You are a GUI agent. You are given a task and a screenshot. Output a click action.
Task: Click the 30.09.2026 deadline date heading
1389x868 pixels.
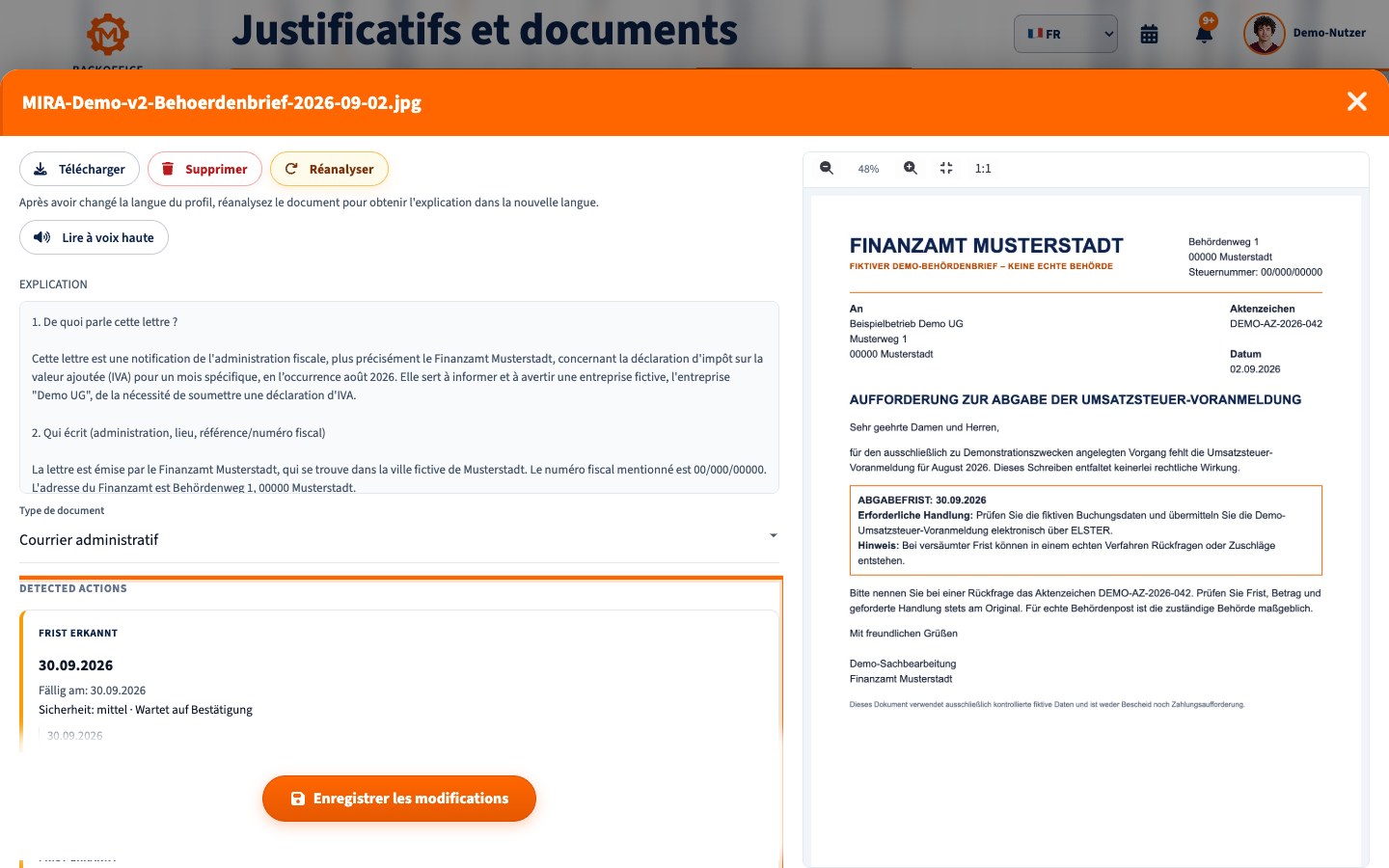pyautogui.click(x=75, y=665)
